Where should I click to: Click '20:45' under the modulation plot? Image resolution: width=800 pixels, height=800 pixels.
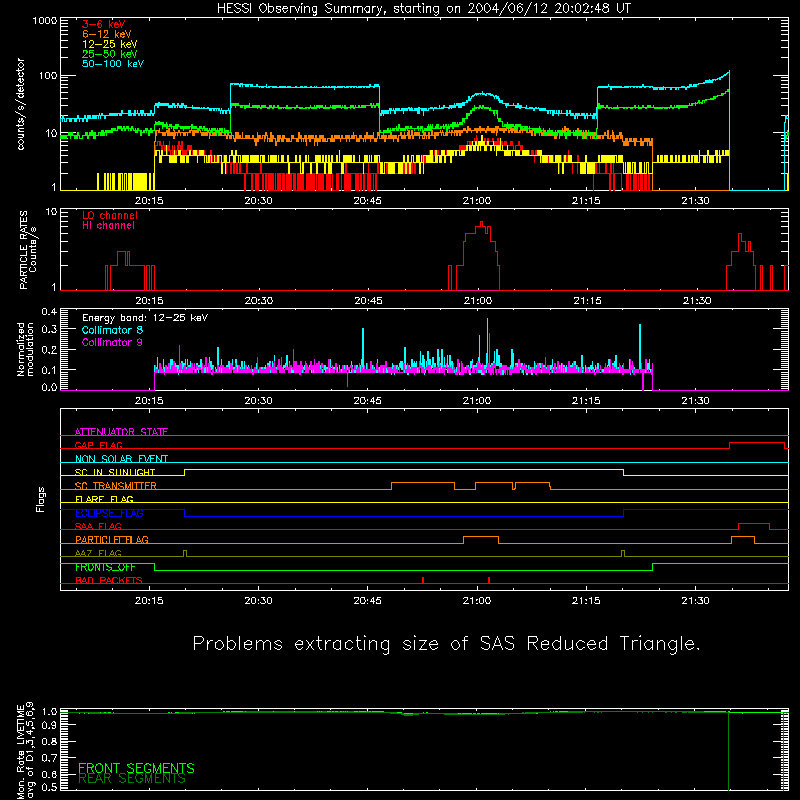367,401
